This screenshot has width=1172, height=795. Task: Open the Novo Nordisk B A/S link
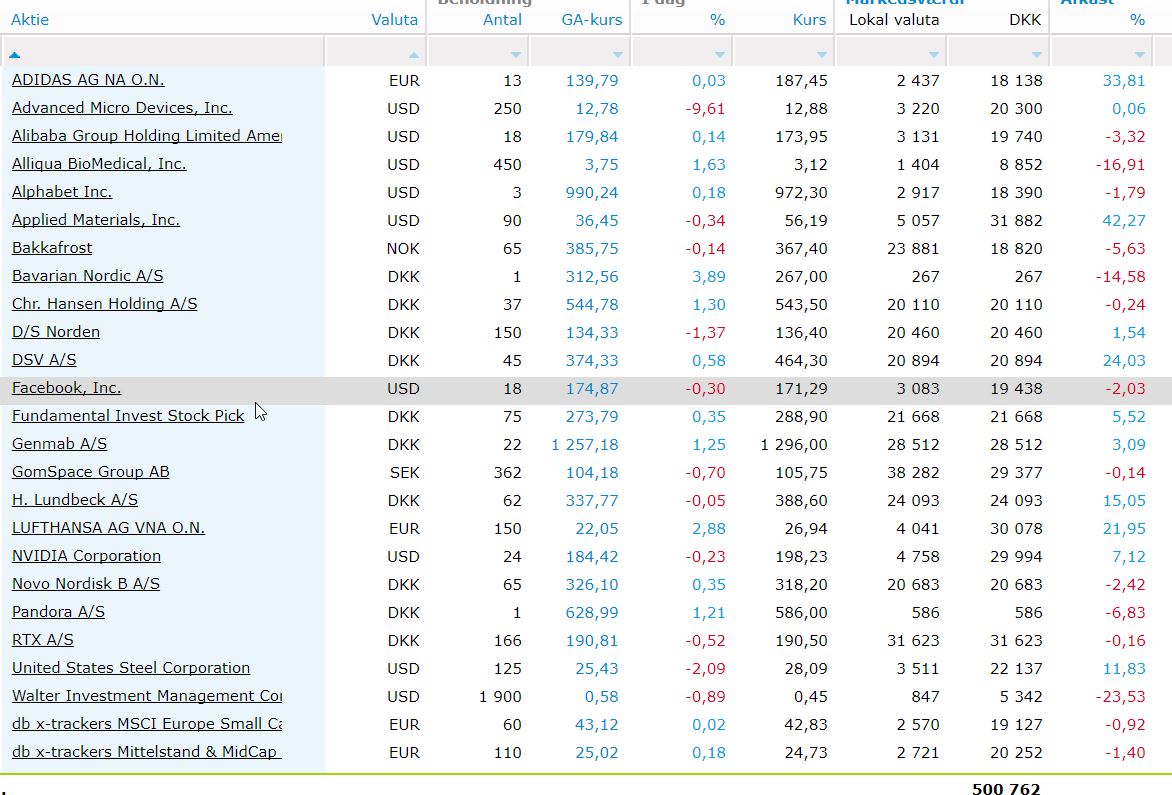click(x=86, y=584)
